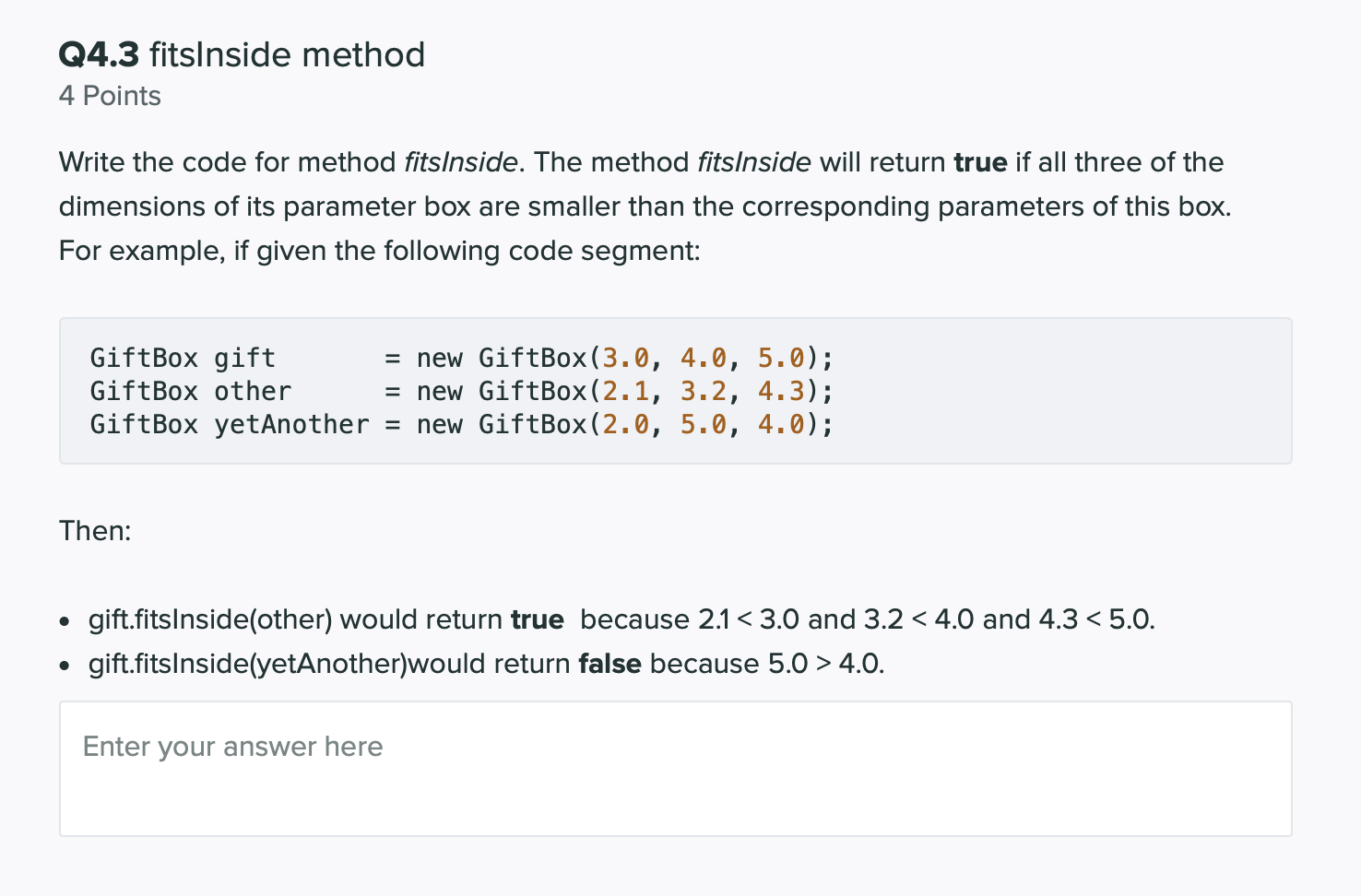Viewport: 1361px width, 896px height.
Task: Click the value 2.0 in the yetAnother constructor
Action: (625, 424)
